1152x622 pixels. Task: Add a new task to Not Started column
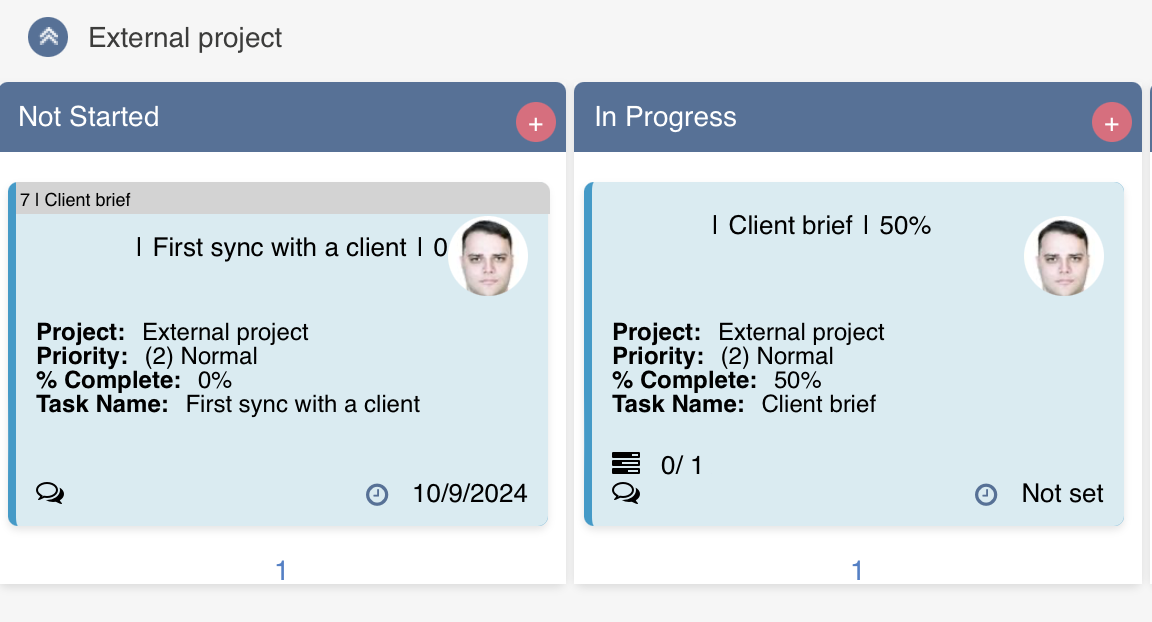[x=536, y=122]
